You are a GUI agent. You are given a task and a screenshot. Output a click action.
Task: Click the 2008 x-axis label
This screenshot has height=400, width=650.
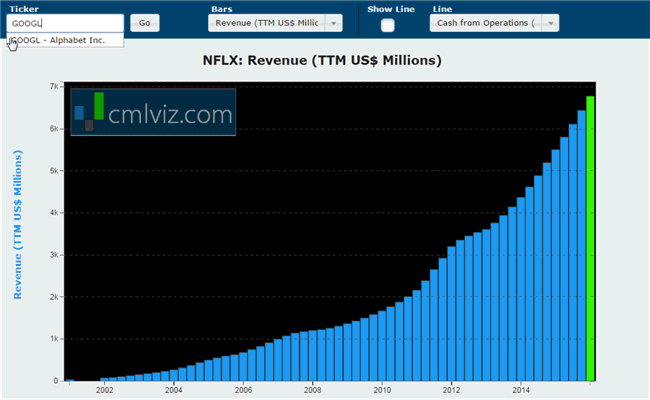coord(313,390)
